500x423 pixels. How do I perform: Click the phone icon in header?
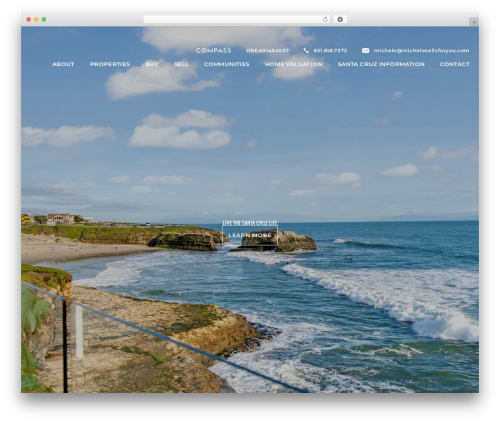306,51
